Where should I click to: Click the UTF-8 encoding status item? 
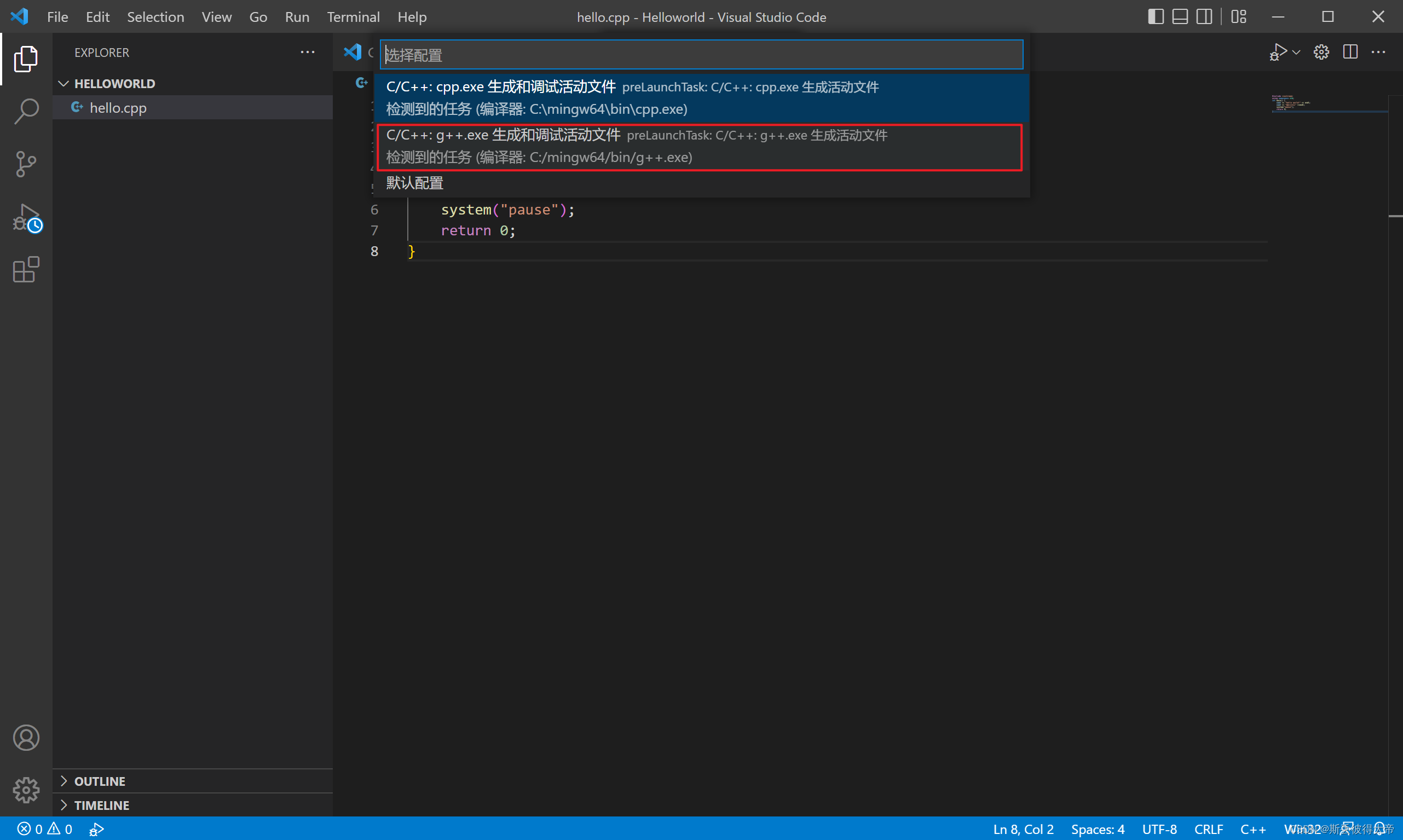(x=1159, y=829)
